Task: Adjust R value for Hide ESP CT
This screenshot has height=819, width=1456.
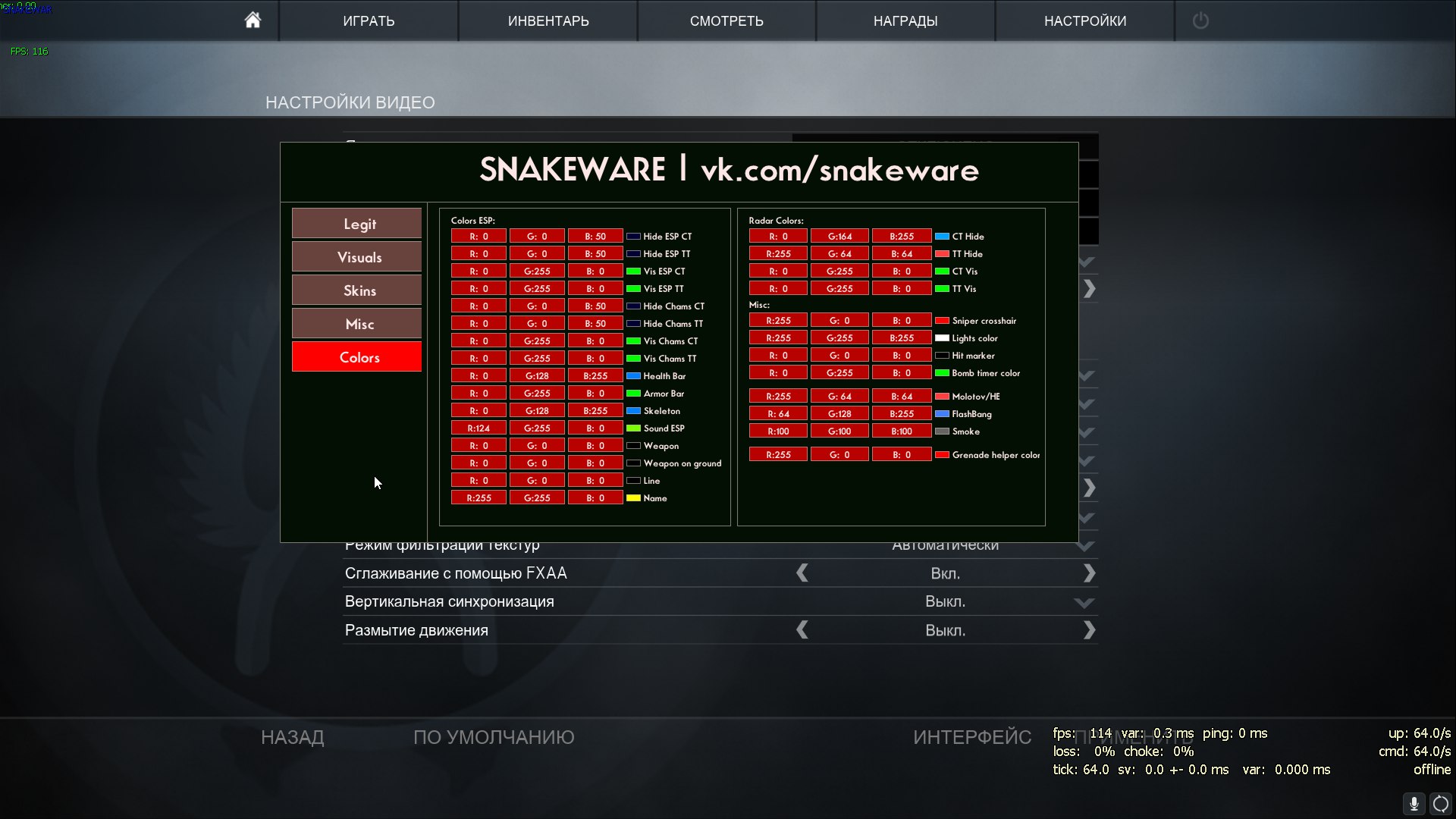Action: [479, 237]
